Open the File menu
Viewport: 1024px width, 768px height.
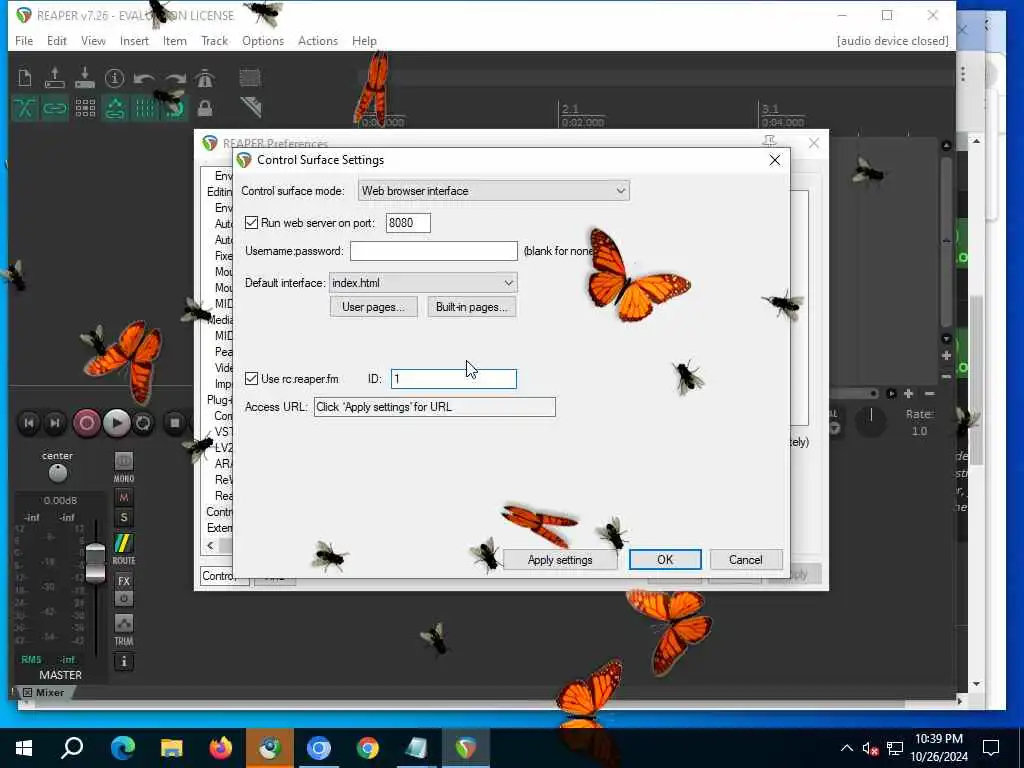point(24,40)
